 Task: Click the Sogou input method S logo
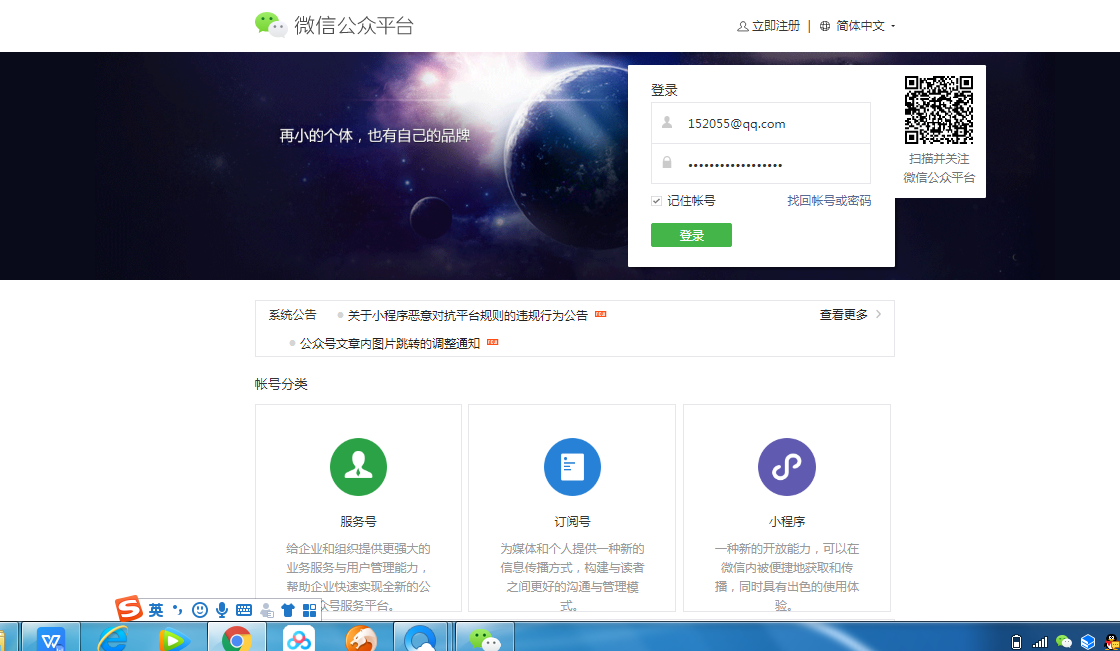[x=129, y=609]
